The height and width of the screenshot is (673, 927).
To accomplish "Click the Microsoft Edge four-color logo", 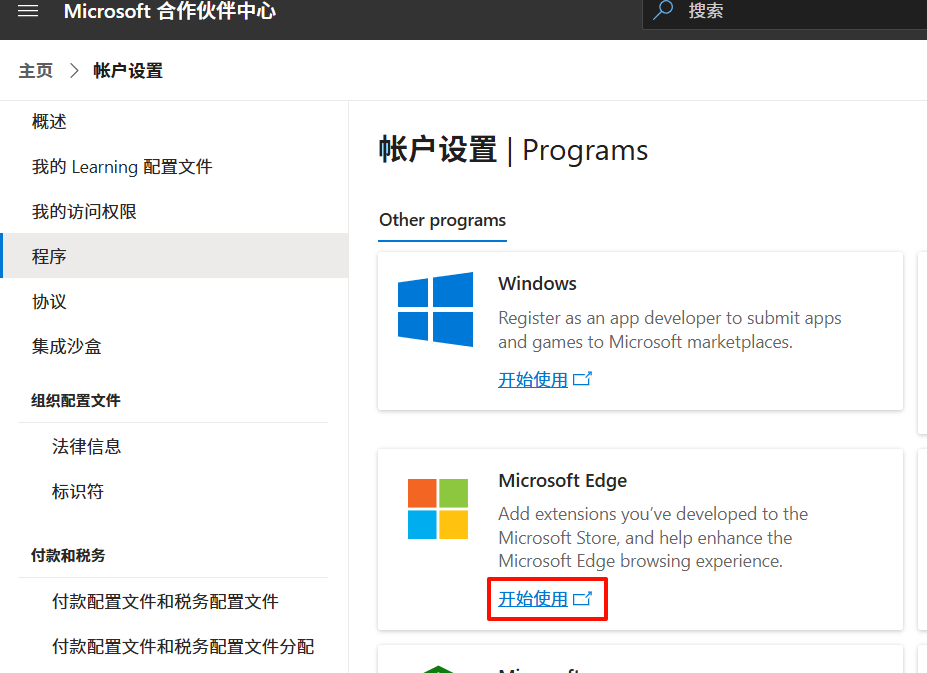I will [x=437, y=509].
